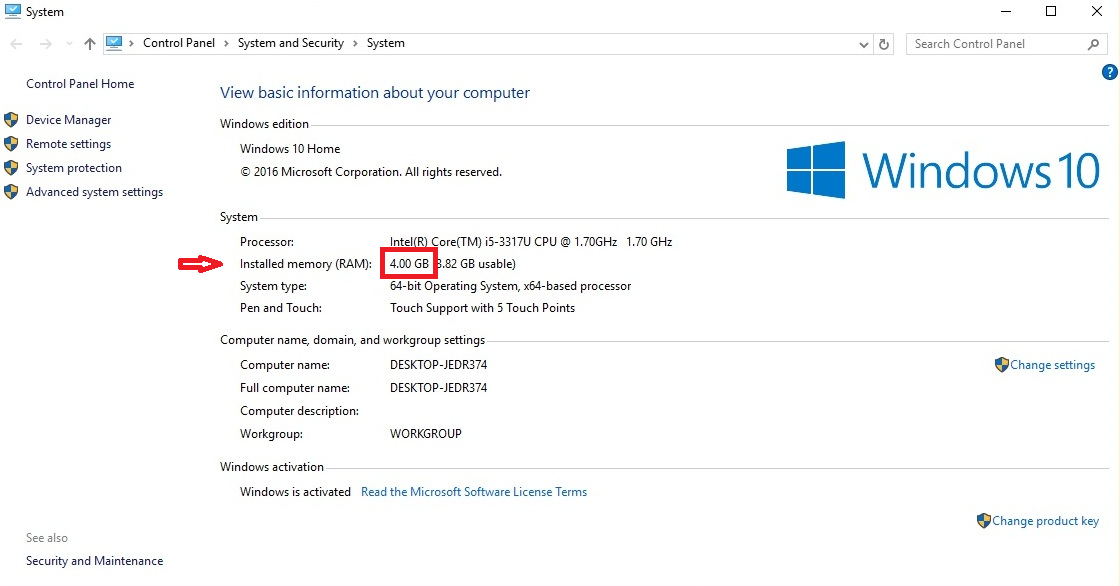The image size is (1120, 586).
Task: Click the System window title icon
Action: [12, 11]
